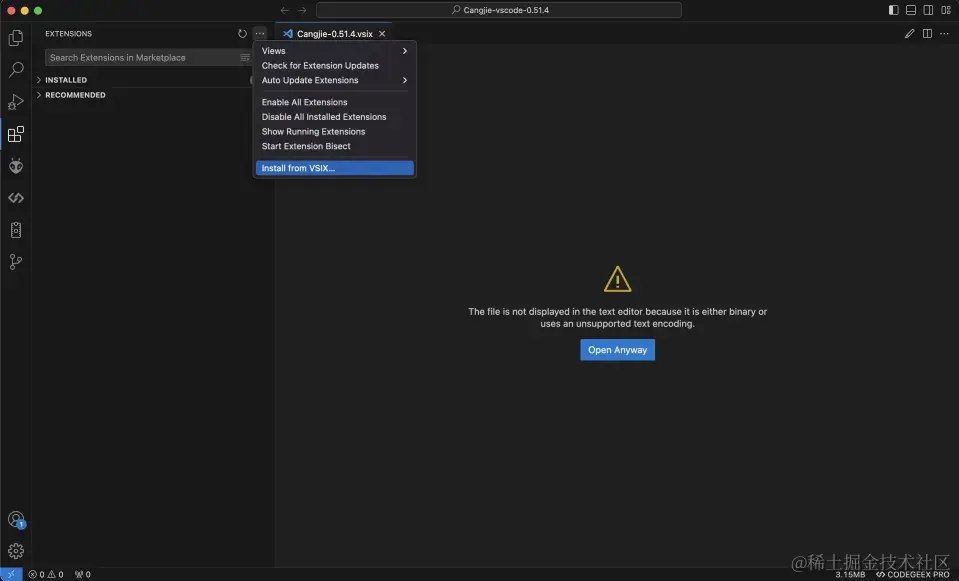Click the Cangjie-vscode-0.51.4 command center search
Screen dimensions: 959x581
point(498,10)
